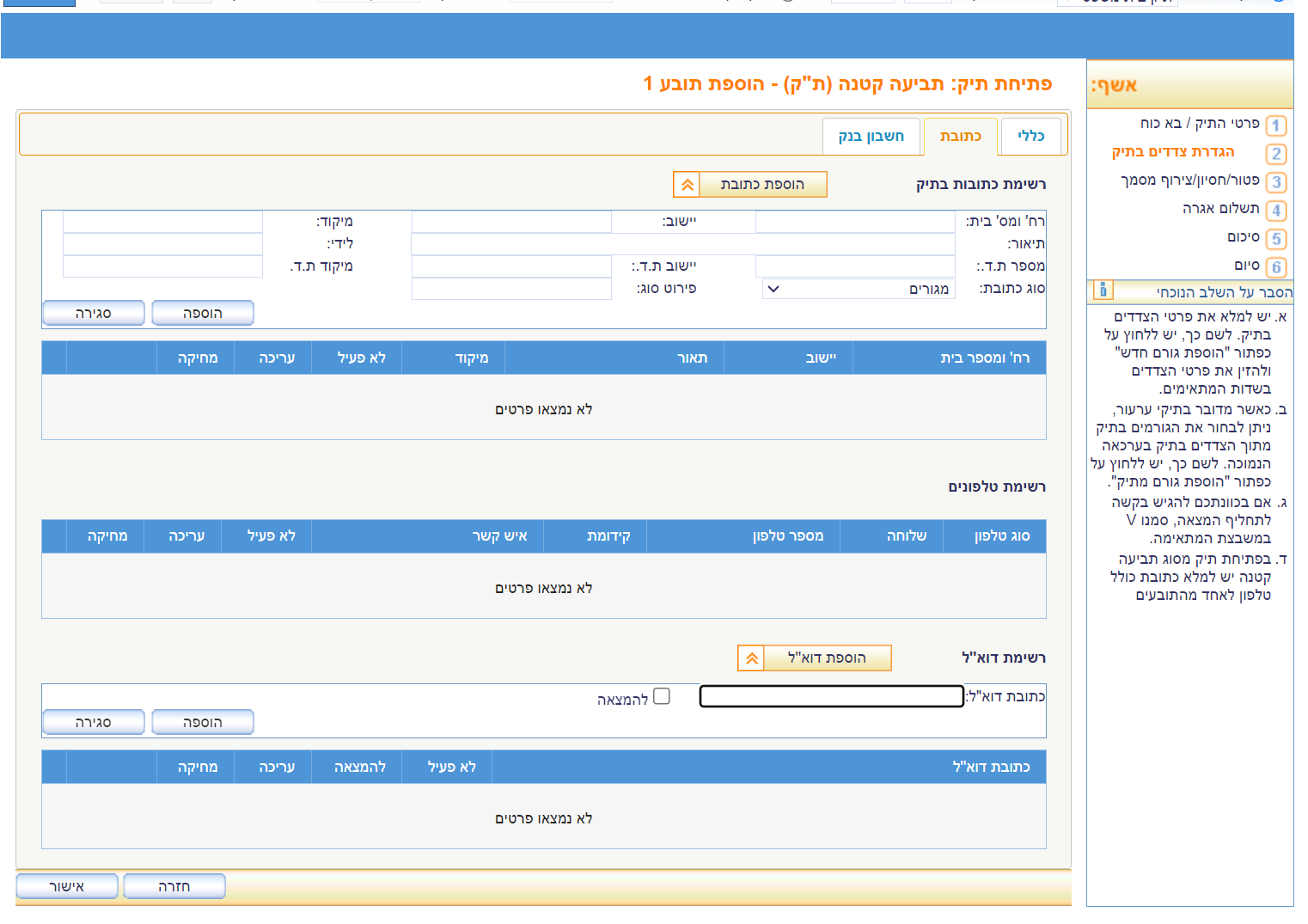Screen dimensions: 1308x924
Task: Switch to the כללי tab
Action: pyautogui.click(x=1030, y=136)
